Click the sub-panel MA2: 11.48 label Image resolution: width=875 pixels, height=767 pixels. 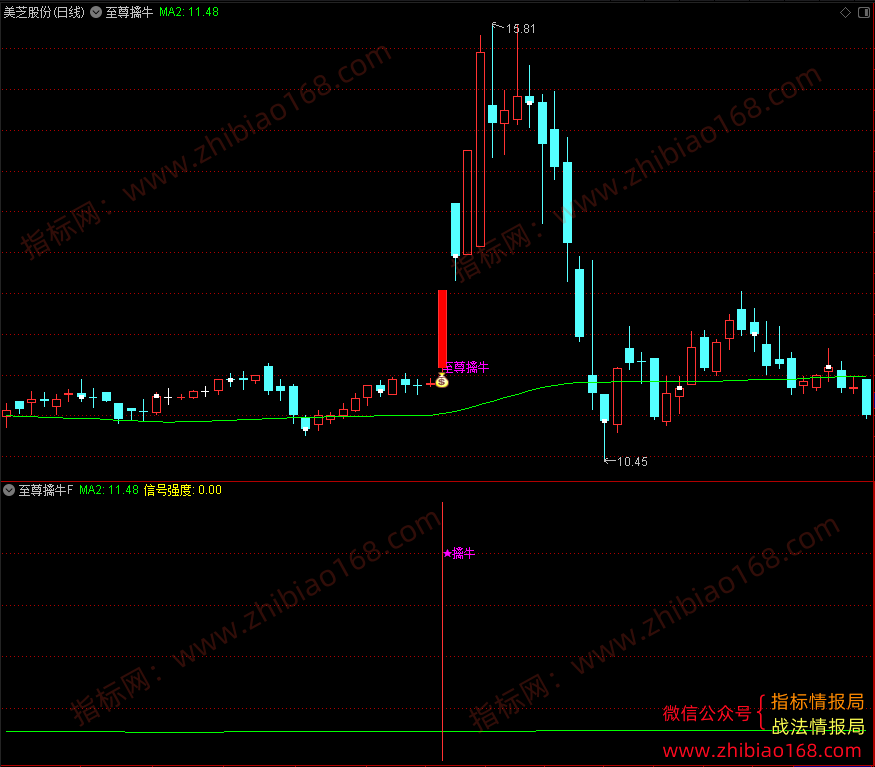(109, 490)
